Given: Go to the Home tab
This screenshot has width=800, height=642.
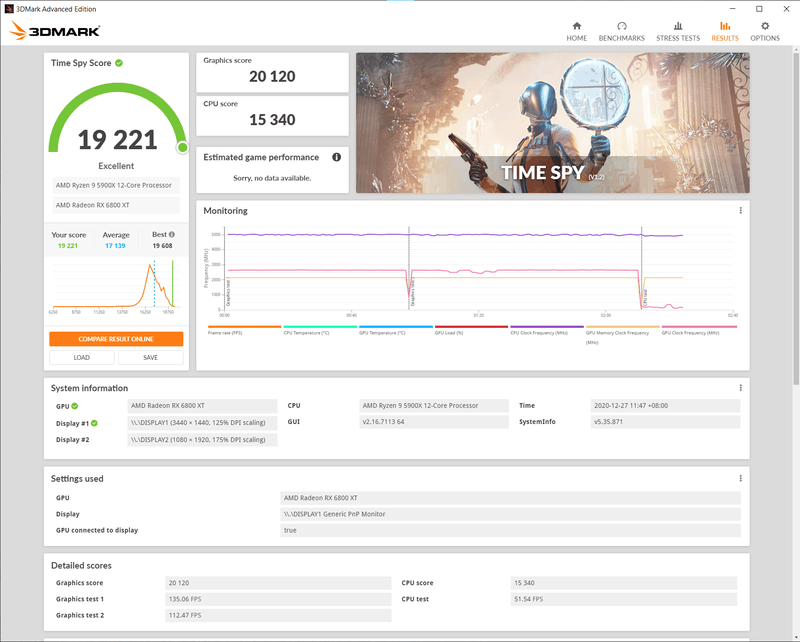Looking at the screenshot, I should click(577, 32).
